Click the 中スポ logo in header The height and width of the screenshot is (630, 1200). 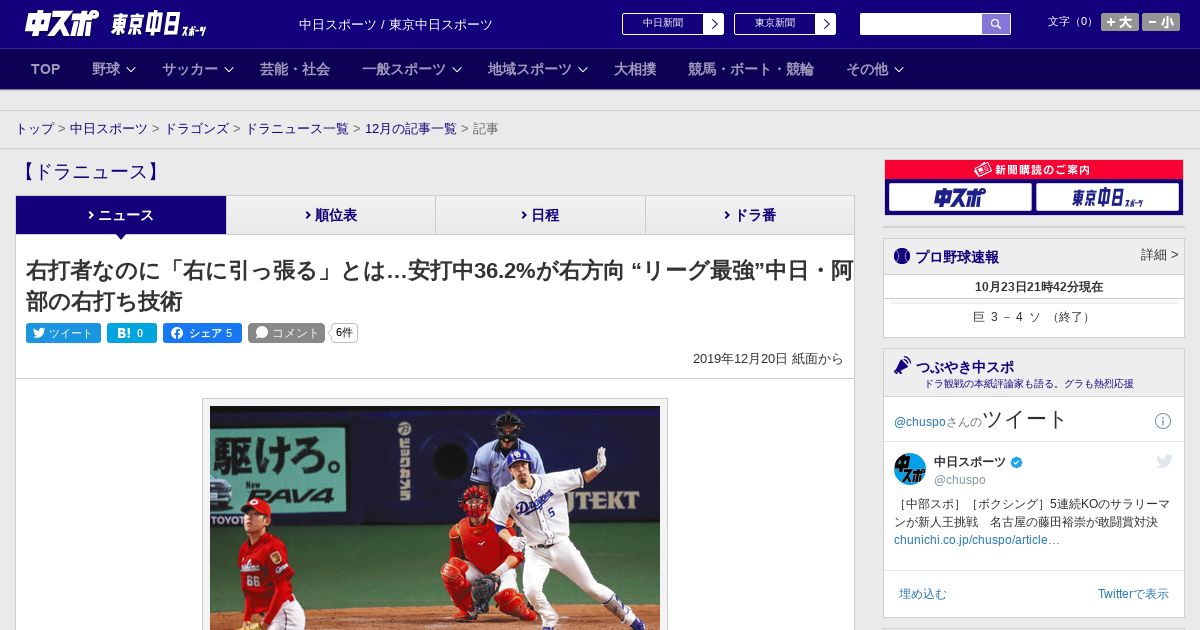click(x=62, y=23)
